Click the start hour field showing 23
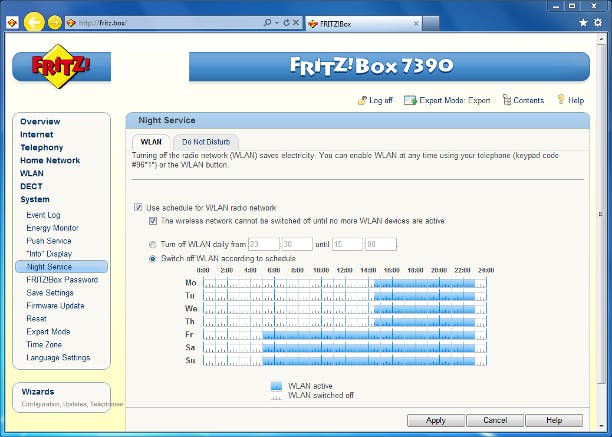 click(264, 244)
